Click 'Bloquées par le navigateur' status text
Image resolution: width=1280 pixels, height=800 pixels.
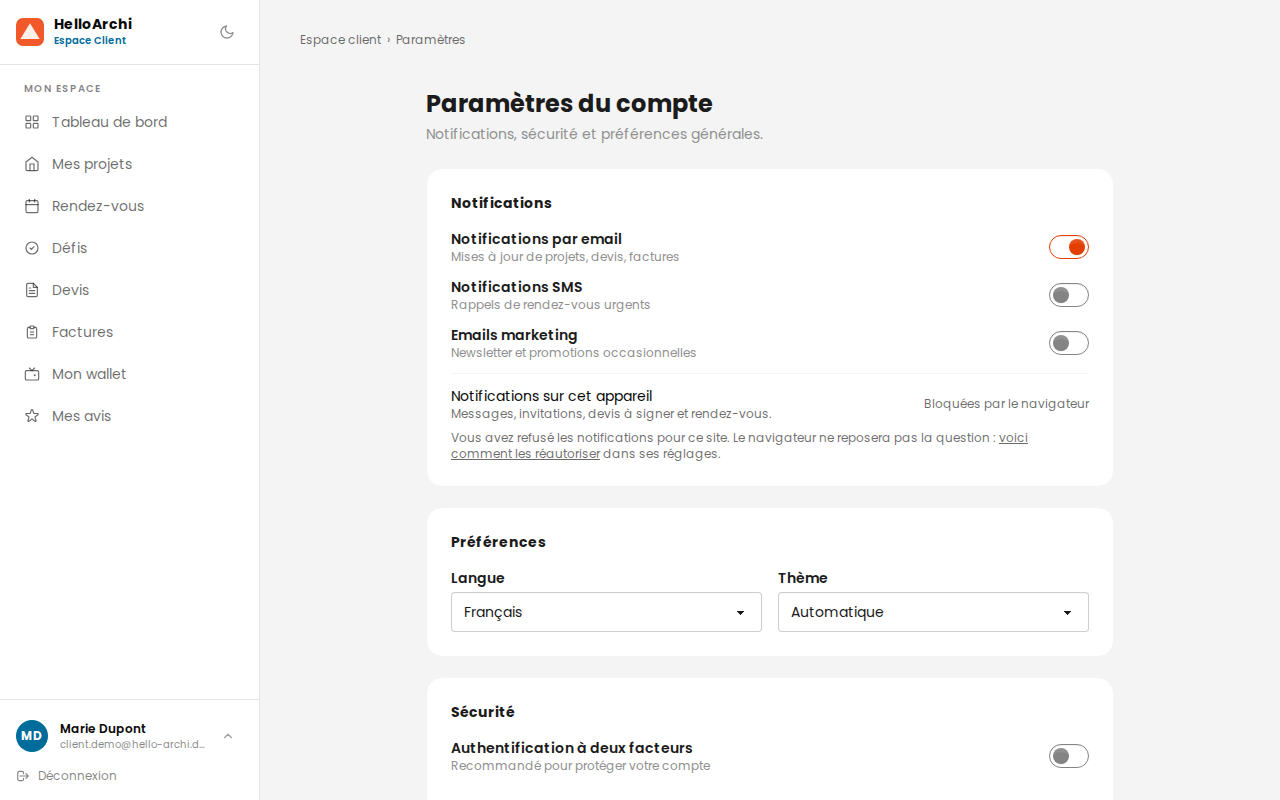(1006, 404)
